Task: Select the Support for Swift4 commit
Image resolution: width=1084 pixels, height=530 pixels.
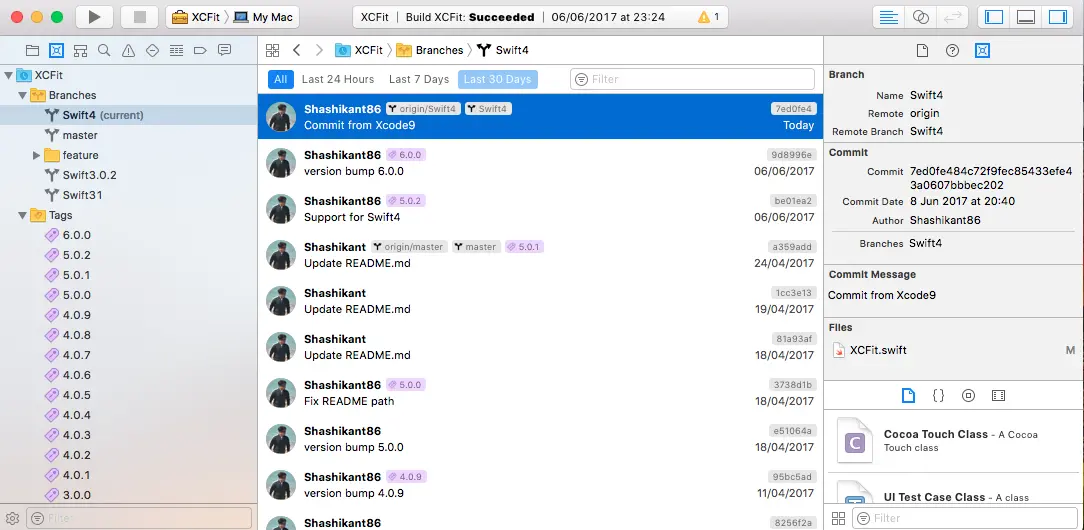Action: 540,209
